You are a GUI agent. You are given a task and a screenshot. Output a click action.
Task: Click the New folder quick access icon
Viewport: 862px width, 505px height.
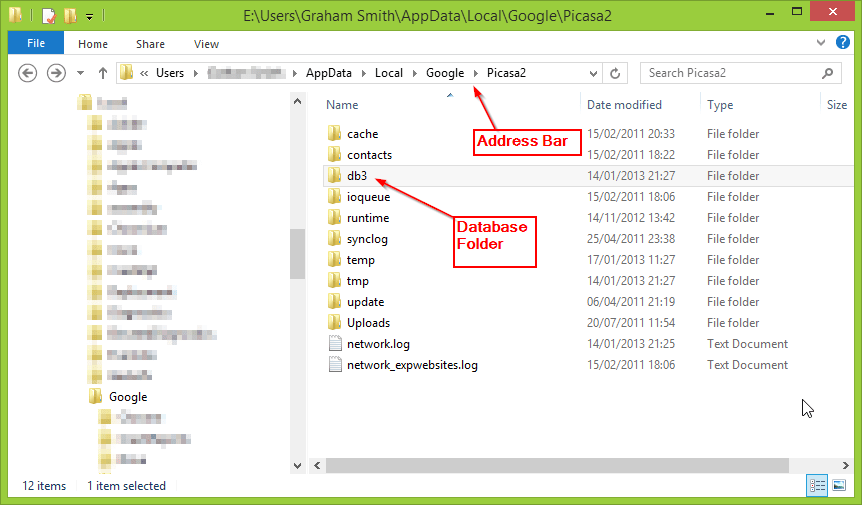70,15
